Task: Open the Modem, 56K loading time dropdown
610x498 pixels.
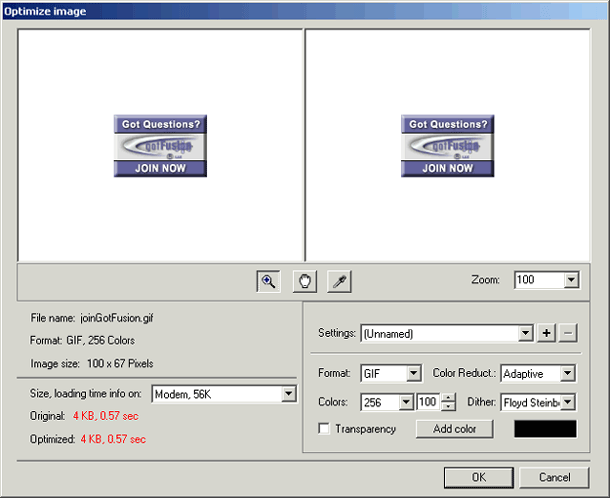Action: click(x=289, y=394)
